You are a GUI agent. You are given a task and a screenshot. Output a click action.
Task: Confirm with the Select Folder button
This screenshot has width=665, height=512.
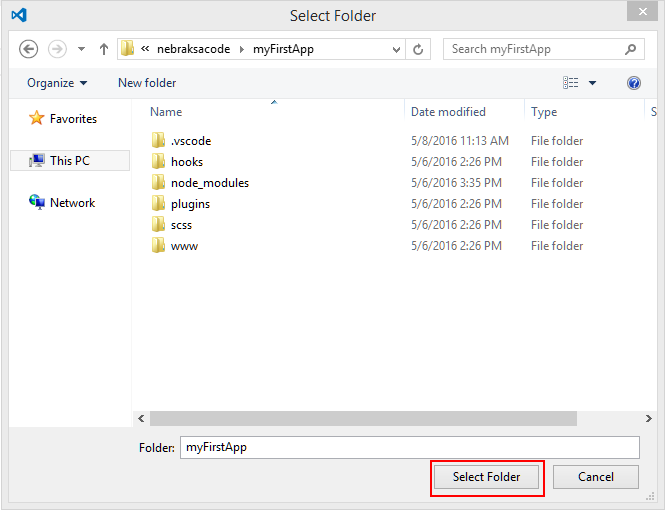(x=486, y=477)
